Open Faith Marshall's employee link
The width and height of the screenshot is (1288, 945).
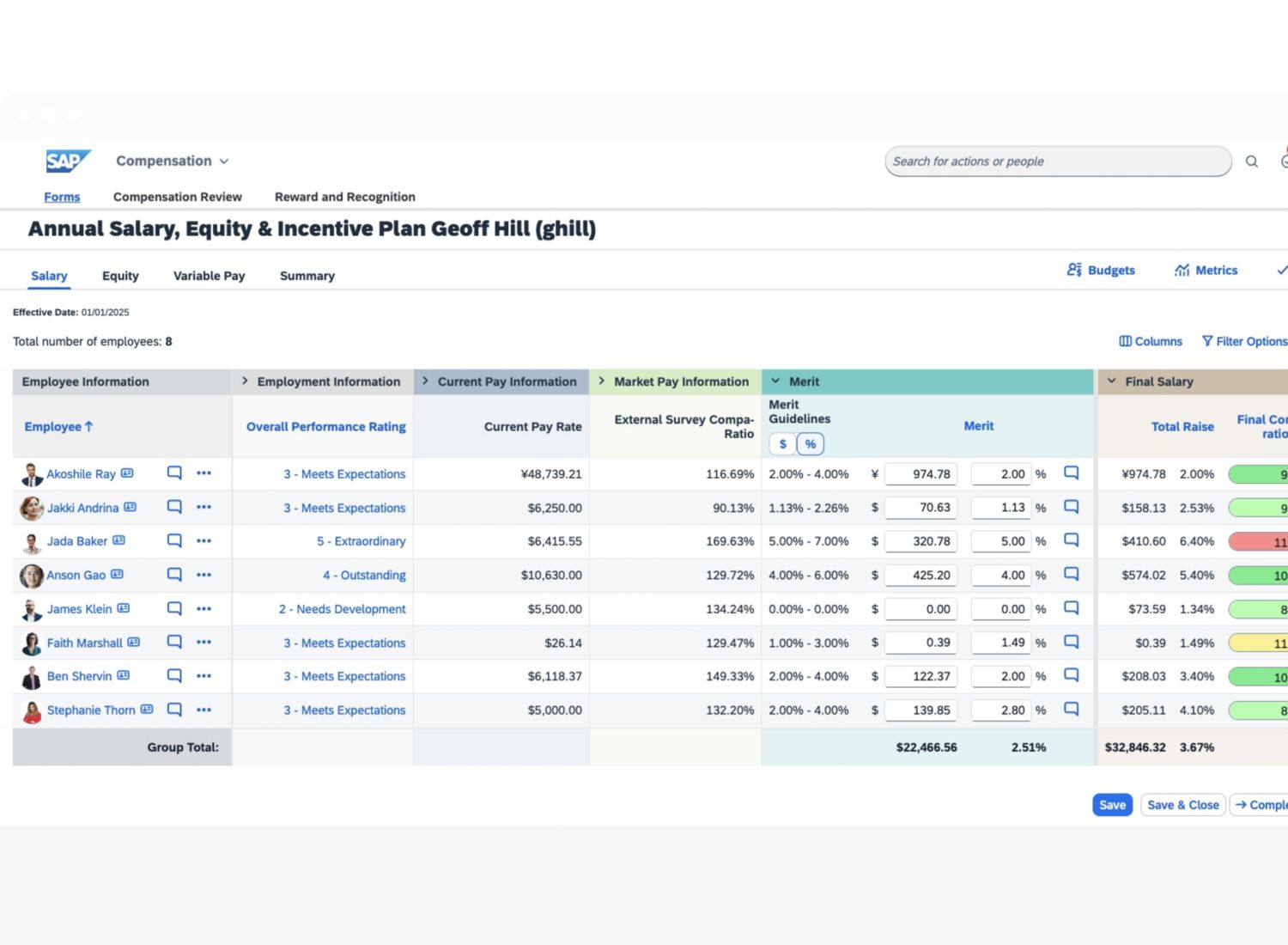(x=84, y=643)
